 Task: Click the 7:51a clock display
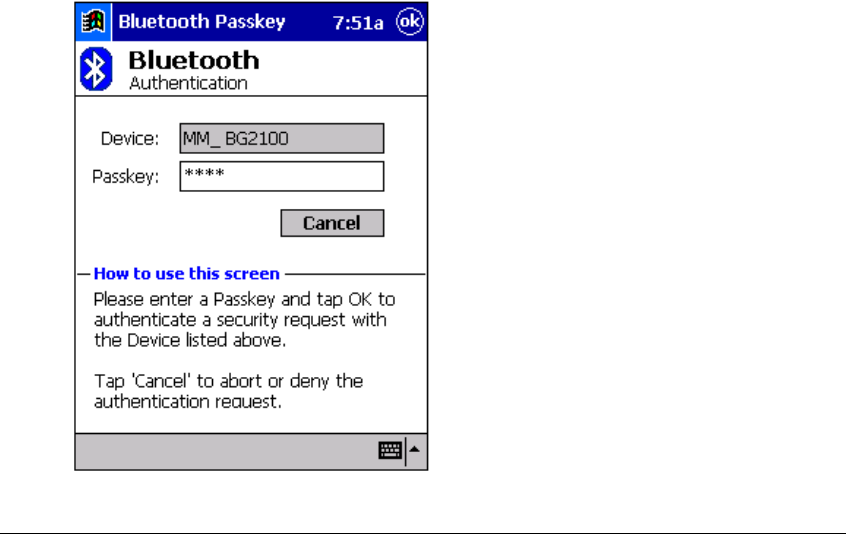pyautogui.click(x=358, y=23)
